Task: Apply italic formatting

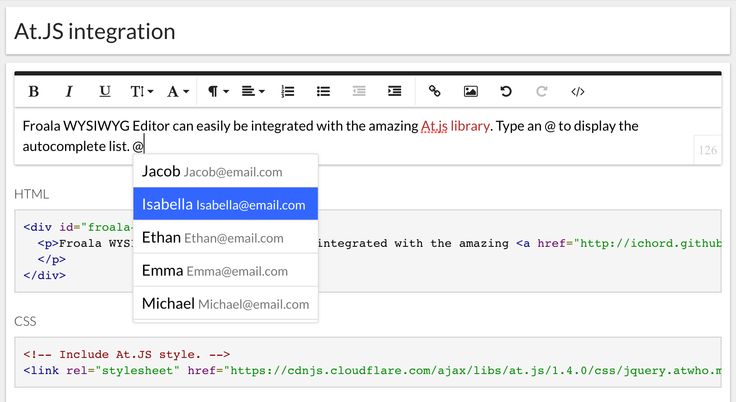Action: tap(69, 91)
